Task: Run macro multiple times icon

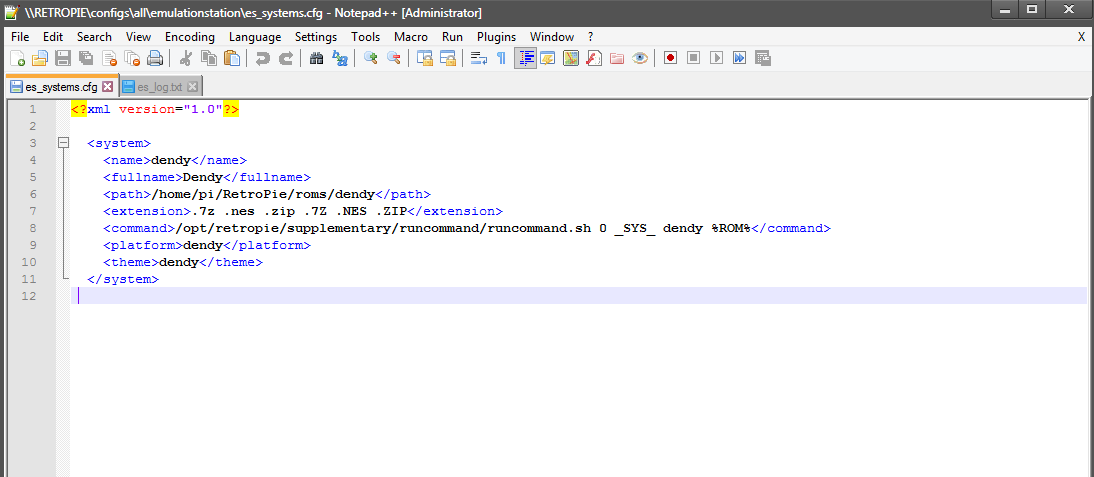Action: (740, 59)
